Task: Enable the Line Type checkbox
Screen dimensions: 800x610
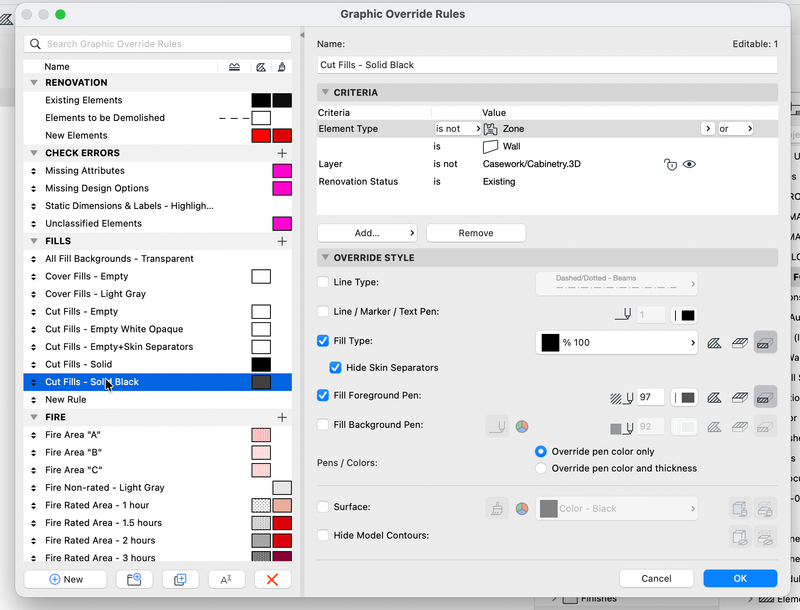Action: pos(322,282)
